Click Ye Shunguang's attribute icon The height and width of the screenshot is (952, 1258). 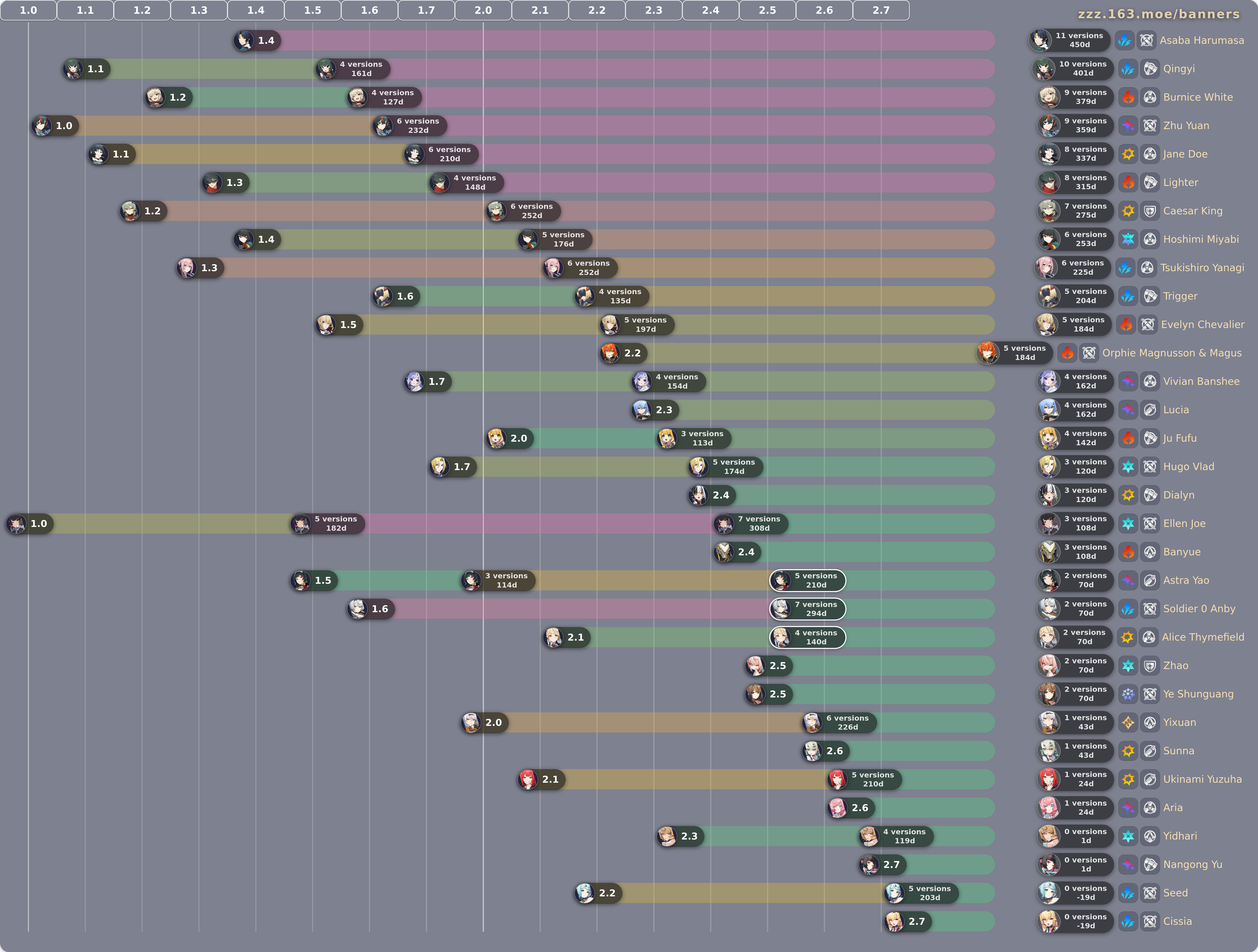click(x=1128, y=694)
